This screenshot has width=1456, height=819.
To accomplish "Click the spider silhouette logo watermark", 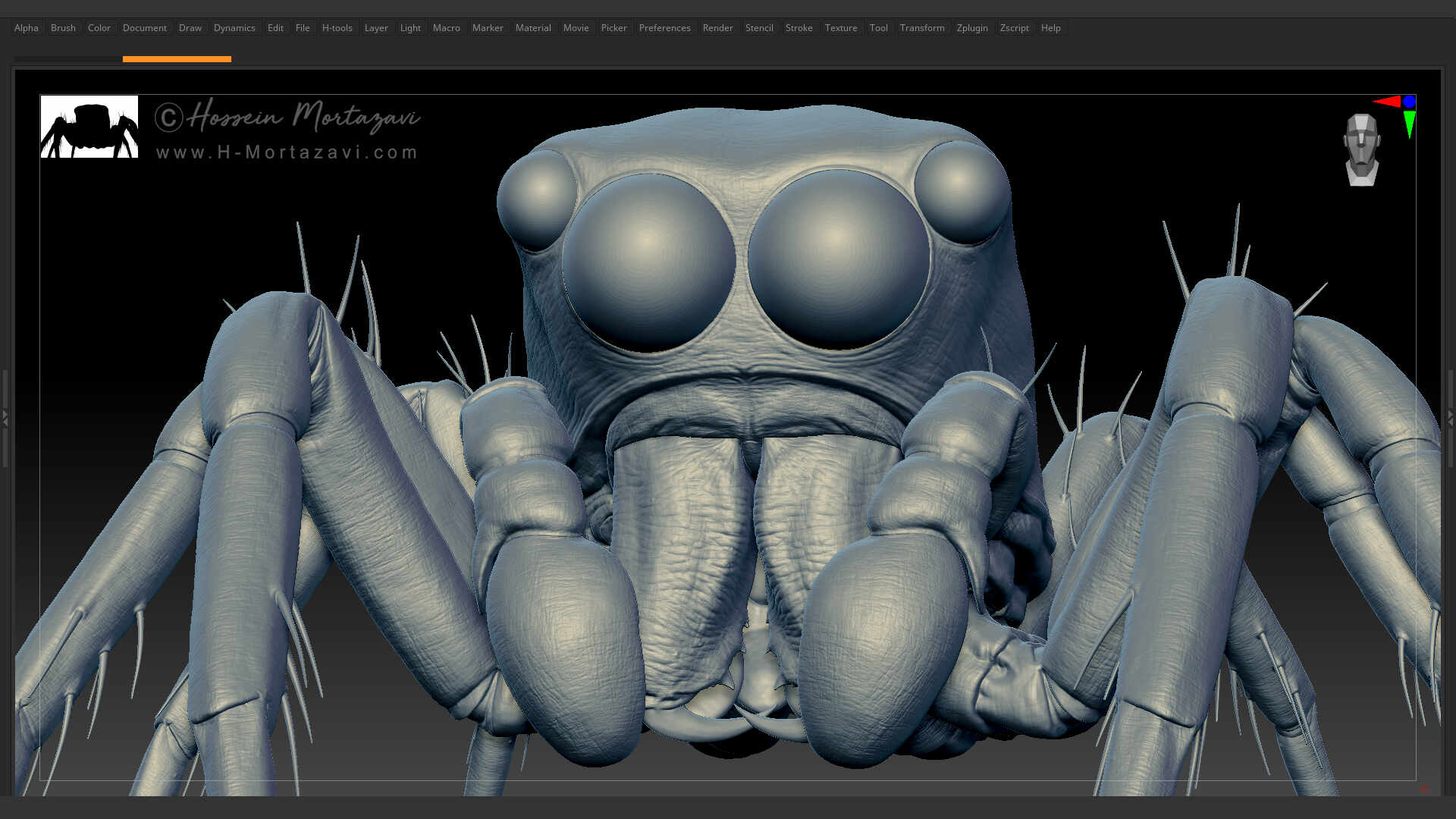I will [89, 127].
